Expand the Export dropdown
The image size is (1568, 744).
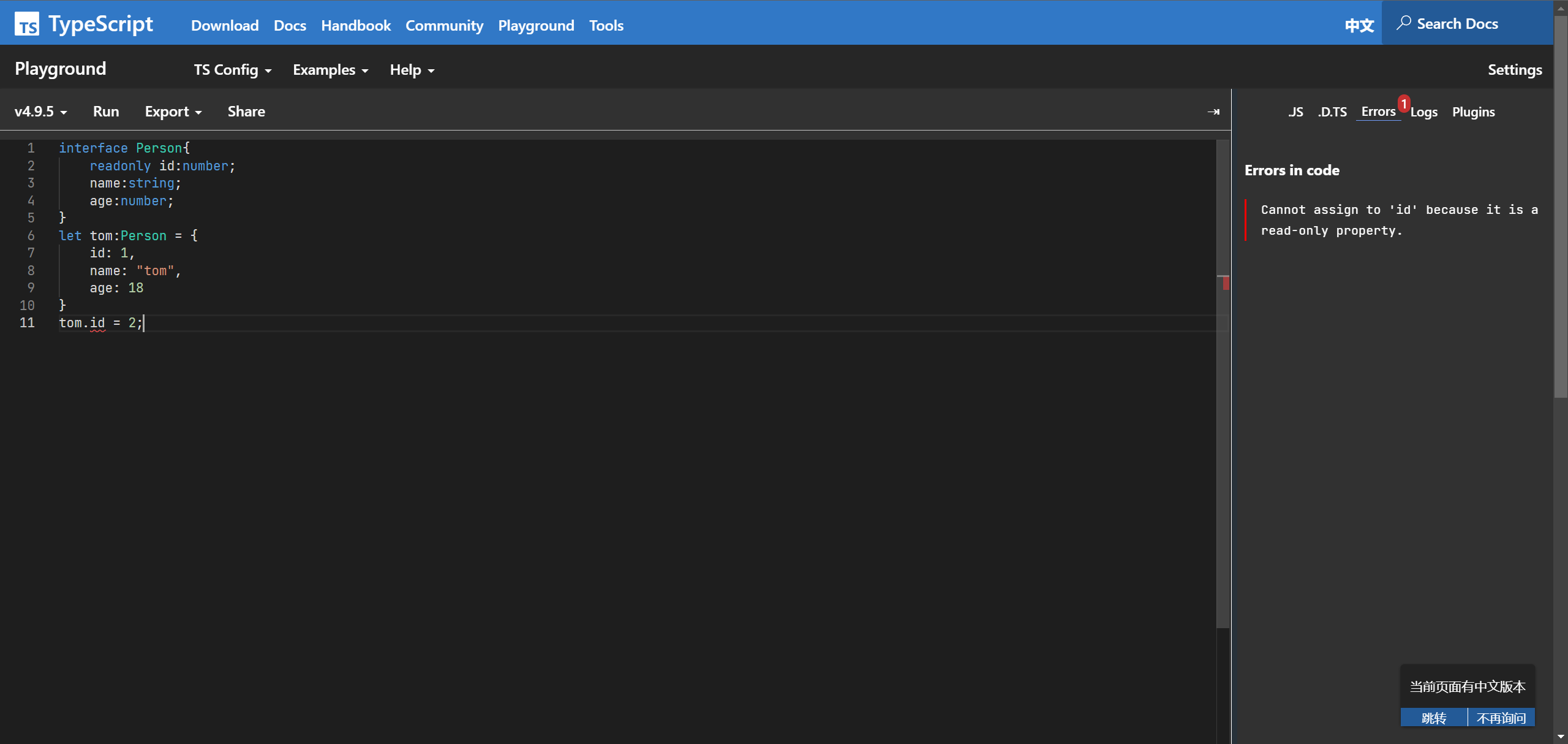click(173, 112)
